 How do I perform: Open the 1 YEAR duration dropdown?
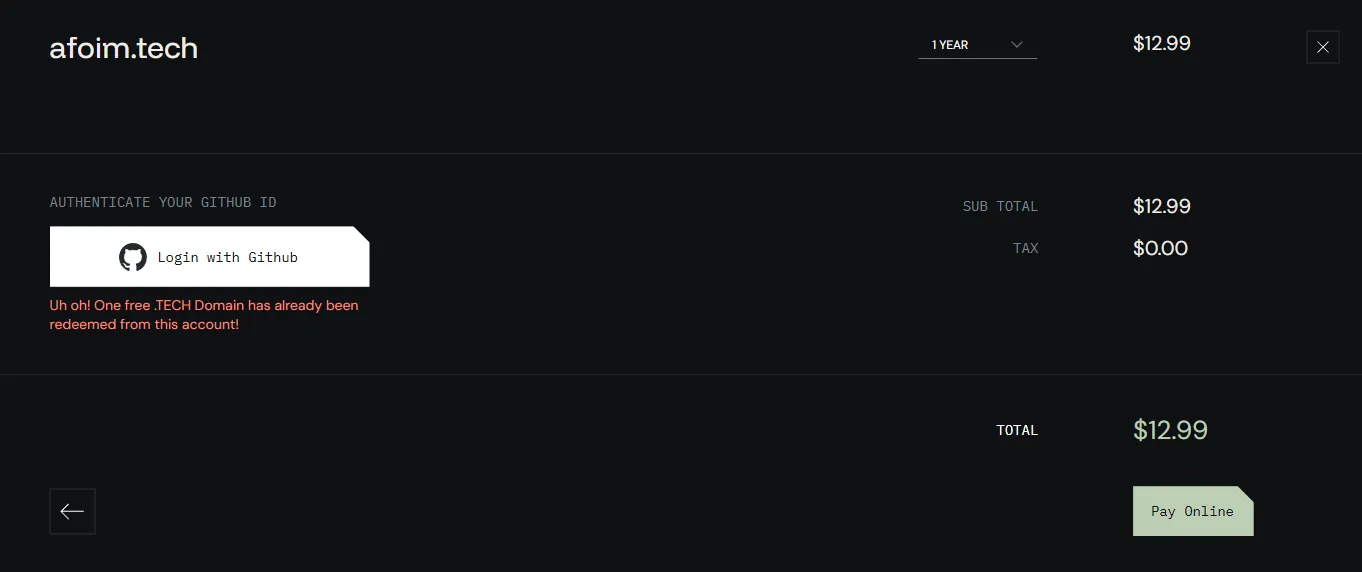[978, 45]
